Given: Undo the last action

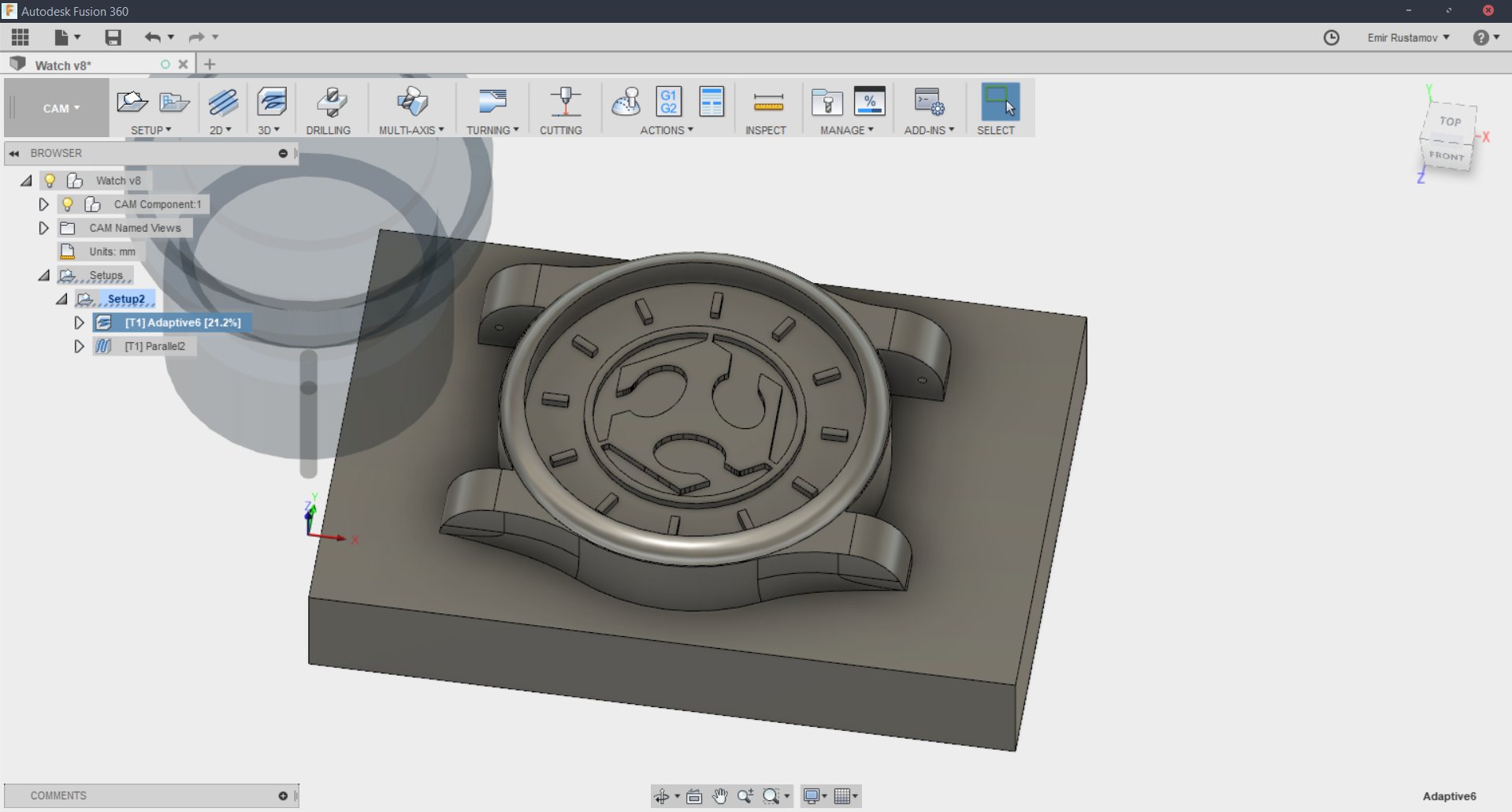Looking at the screenshot, I should [x=153, y=37].
